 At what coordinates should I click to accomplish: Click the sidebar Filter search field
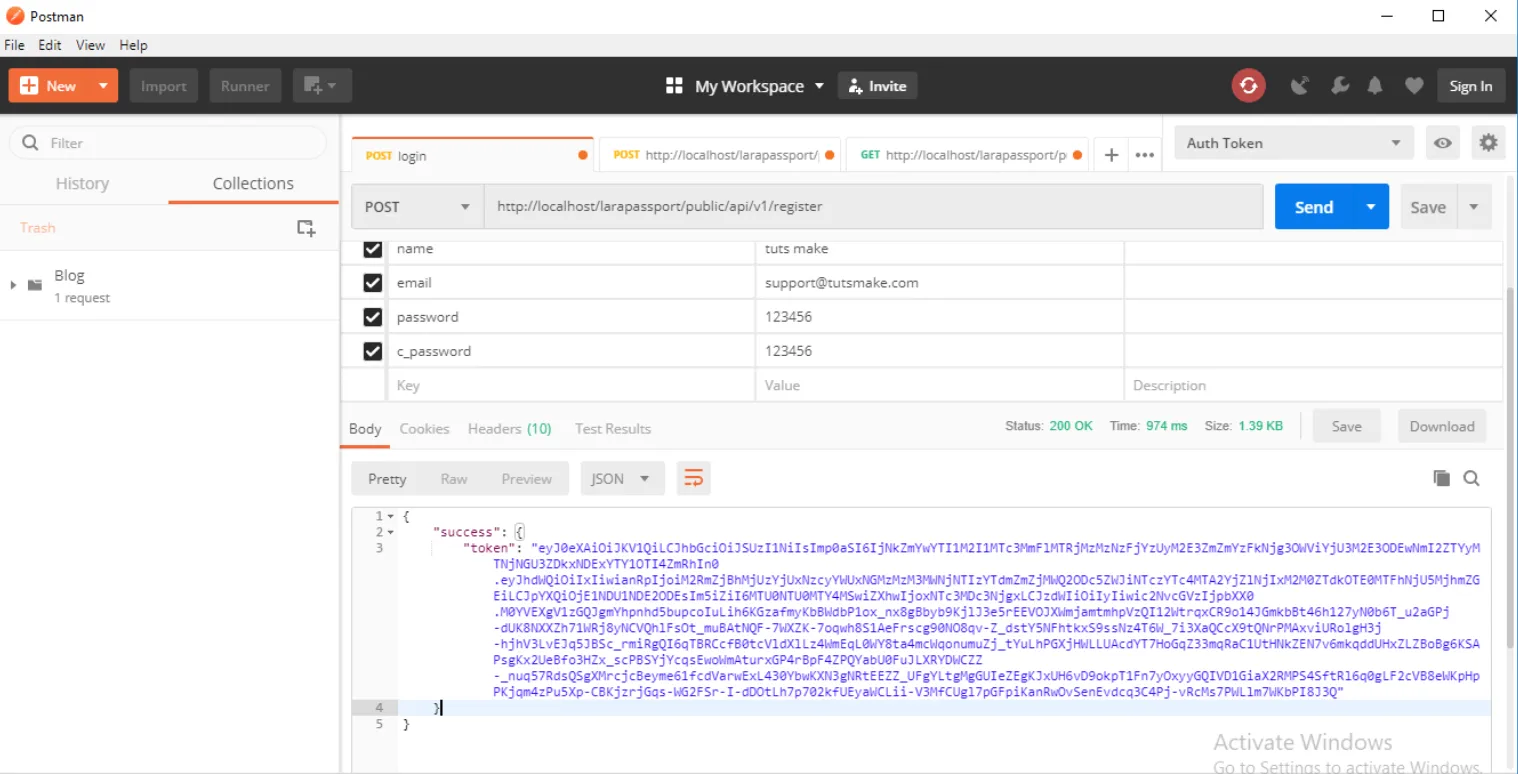click(x=168, y=143)
